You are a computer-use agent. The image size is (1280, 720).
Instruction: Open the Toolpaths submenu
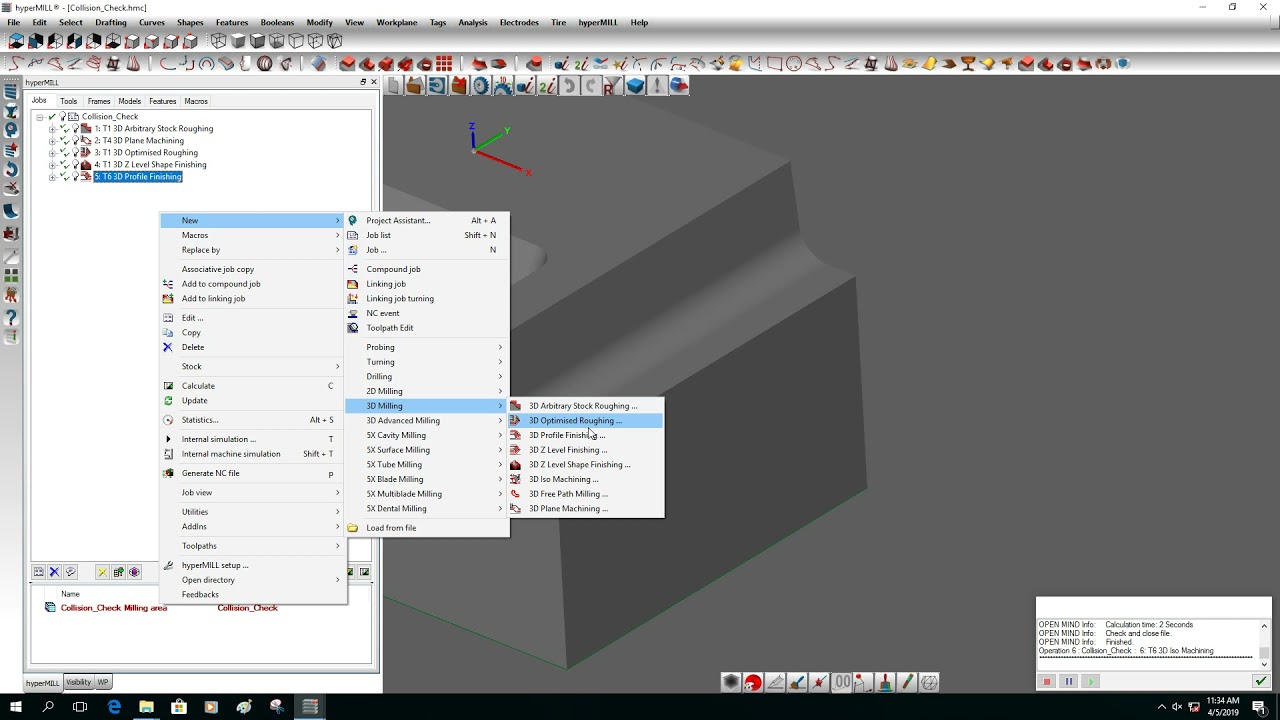pyautogui.click(x=253, y=546)
